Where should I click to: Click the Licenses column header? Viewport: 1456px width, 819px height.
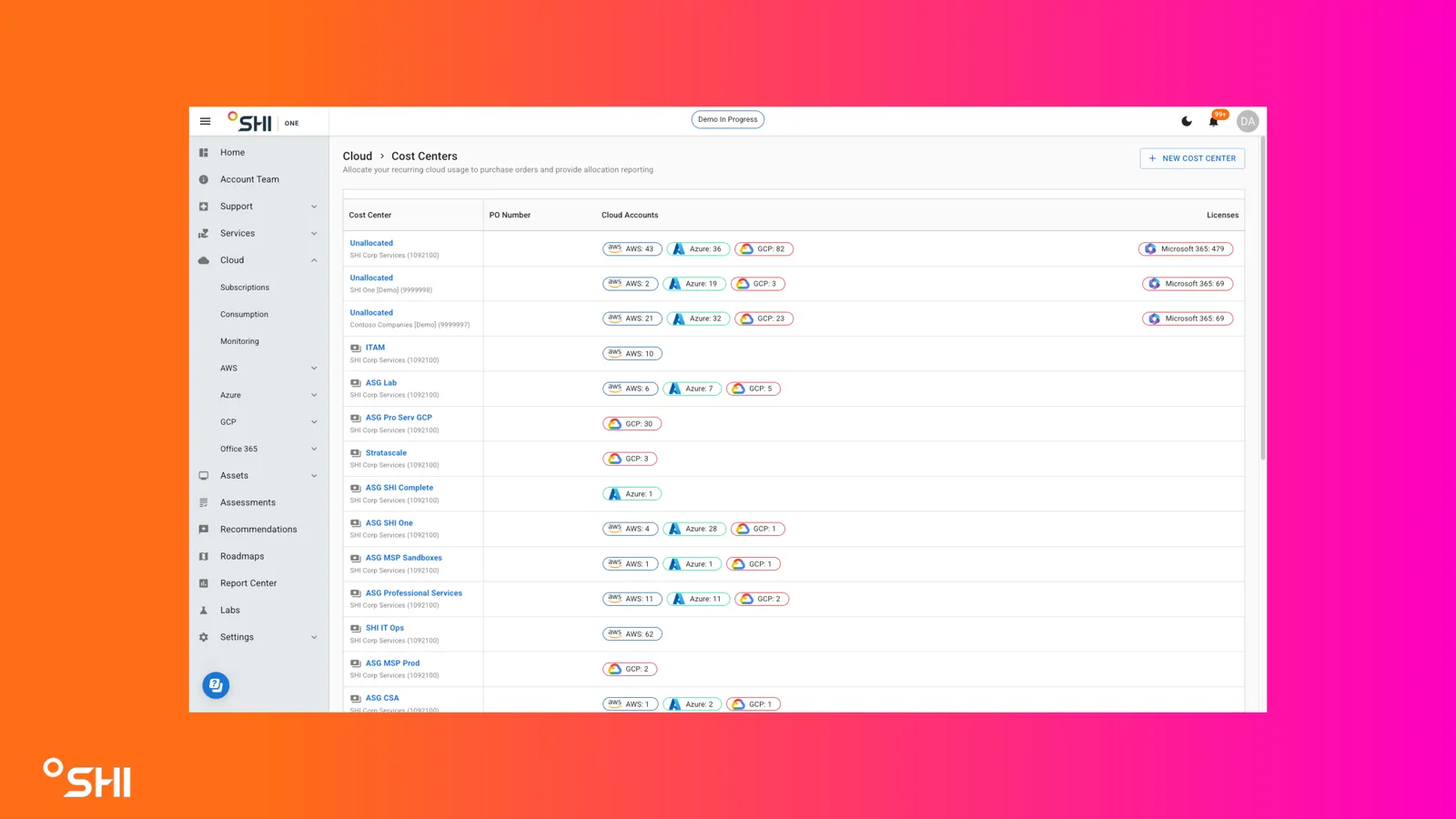tap(1222, 216)
